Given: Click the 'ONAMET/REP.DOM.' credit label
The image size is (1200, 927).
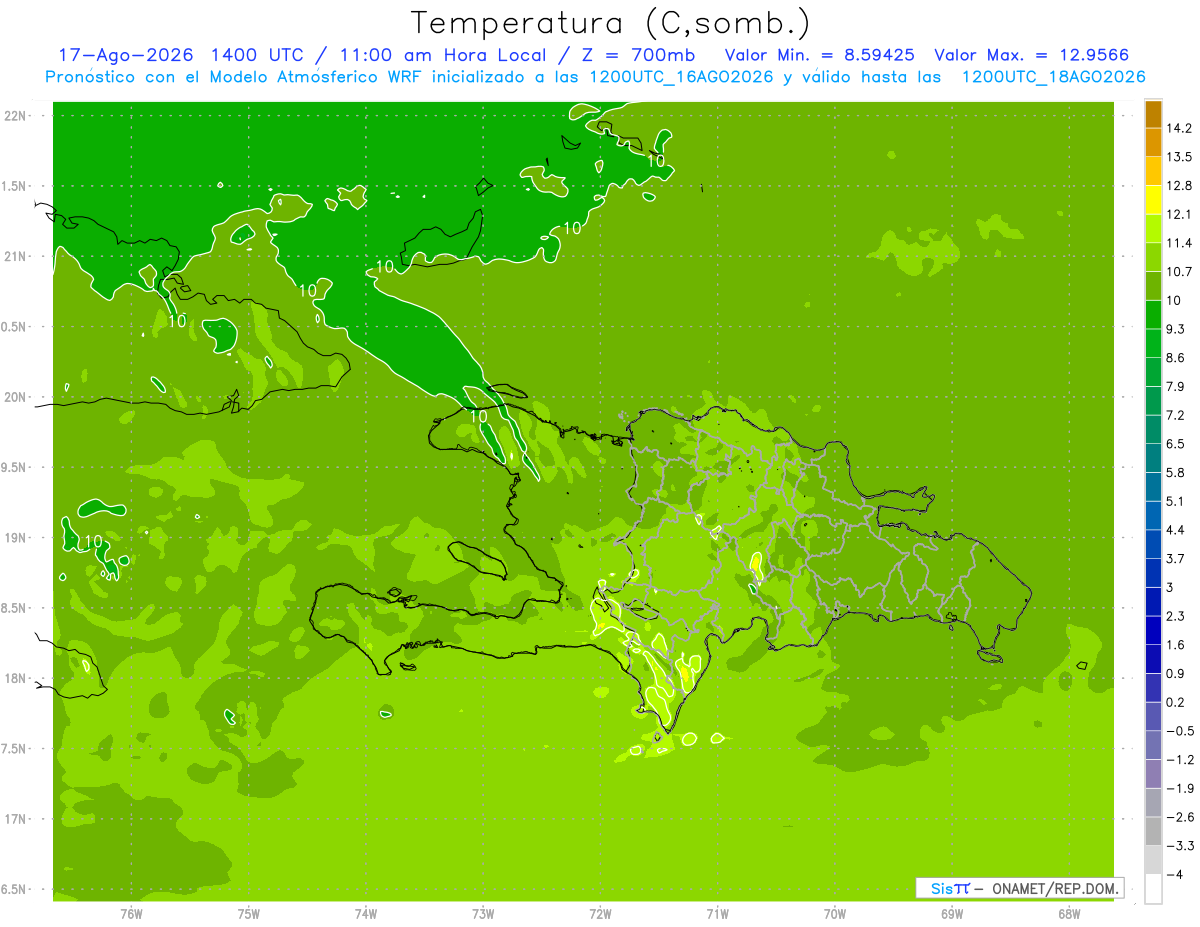Looking at the screenshot, I should click(x=1053, y=888).
